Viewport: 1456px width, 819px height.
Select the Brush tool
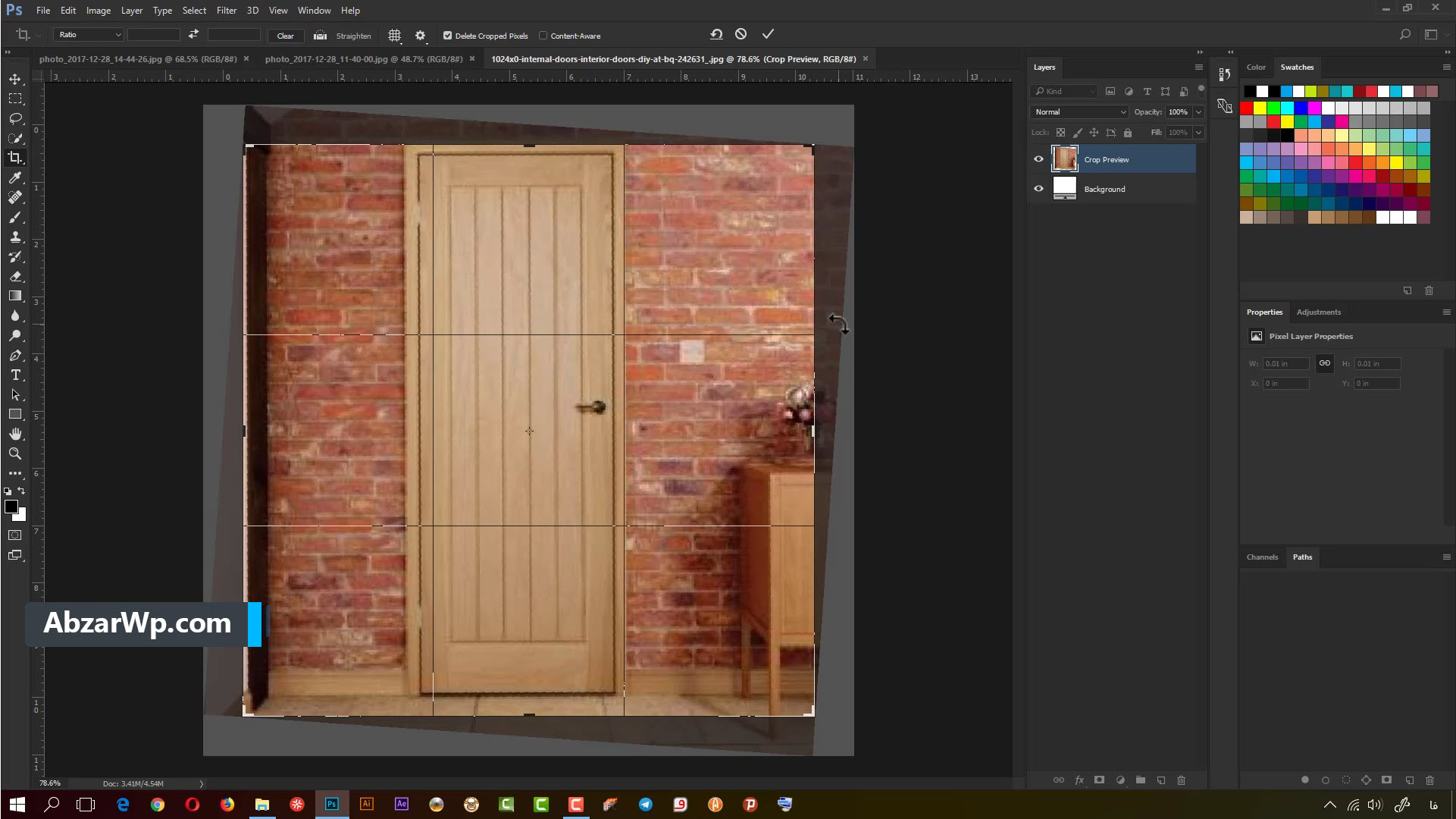[x=15, y=217]
